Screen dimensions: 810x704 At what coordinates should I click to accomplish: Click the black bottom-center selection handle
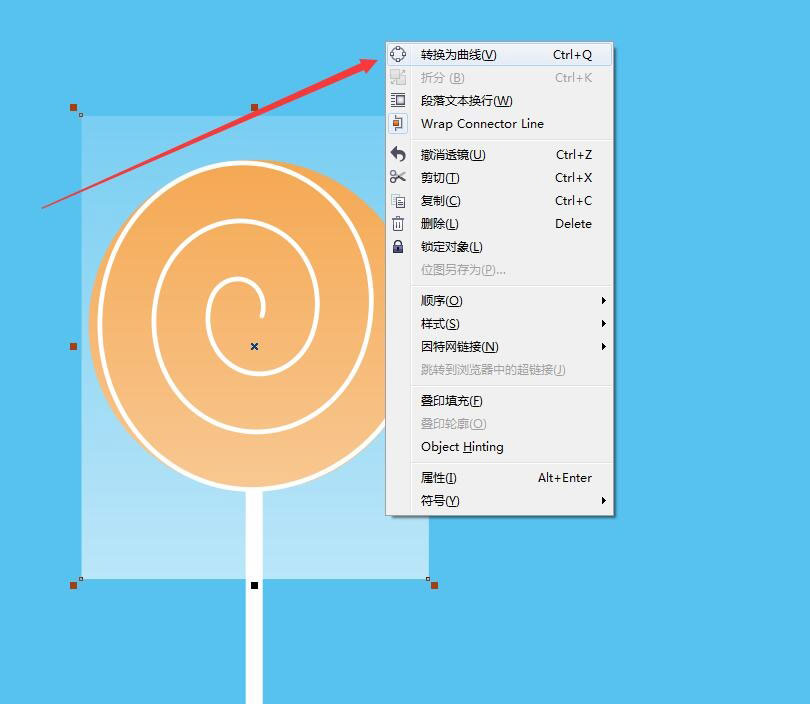click(254, 585)
